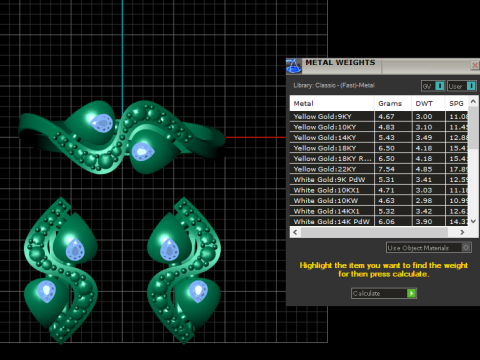Viewport: 480px width, 360px height.
Task: Click the left earring's top gemstone
Action: coord(75,250)
